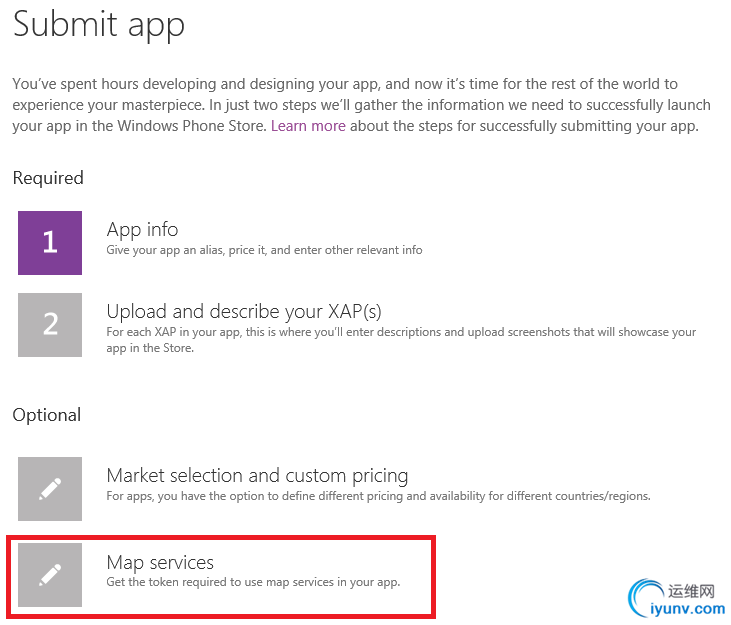Click 'Get the token required' description text

click(x=253, y=582)
